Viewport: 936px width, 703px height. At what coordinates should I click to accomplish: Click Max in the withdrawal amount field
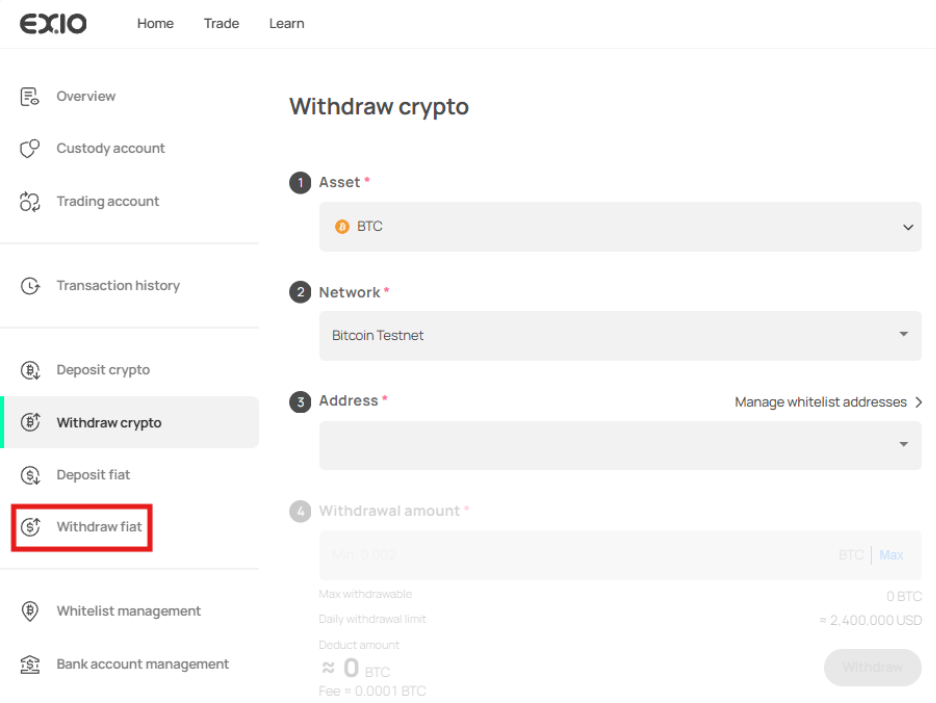click(x=891, y=555)
